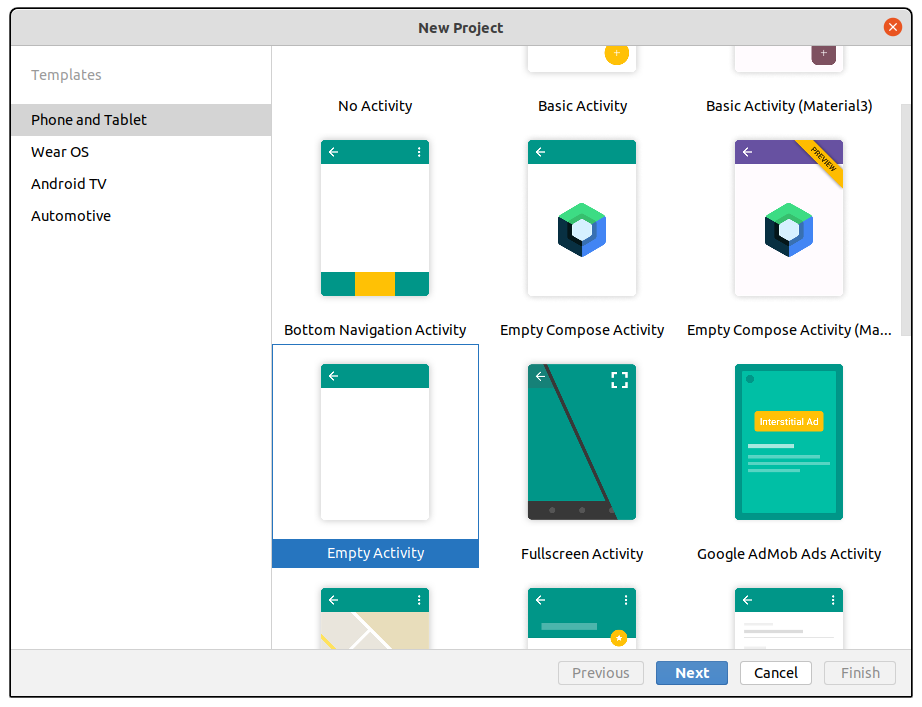Image resolution: width=922 pixels, height=707 pixels.
Task: Click the Google AdMob Ads Activity label
Action: click(789, 554)
